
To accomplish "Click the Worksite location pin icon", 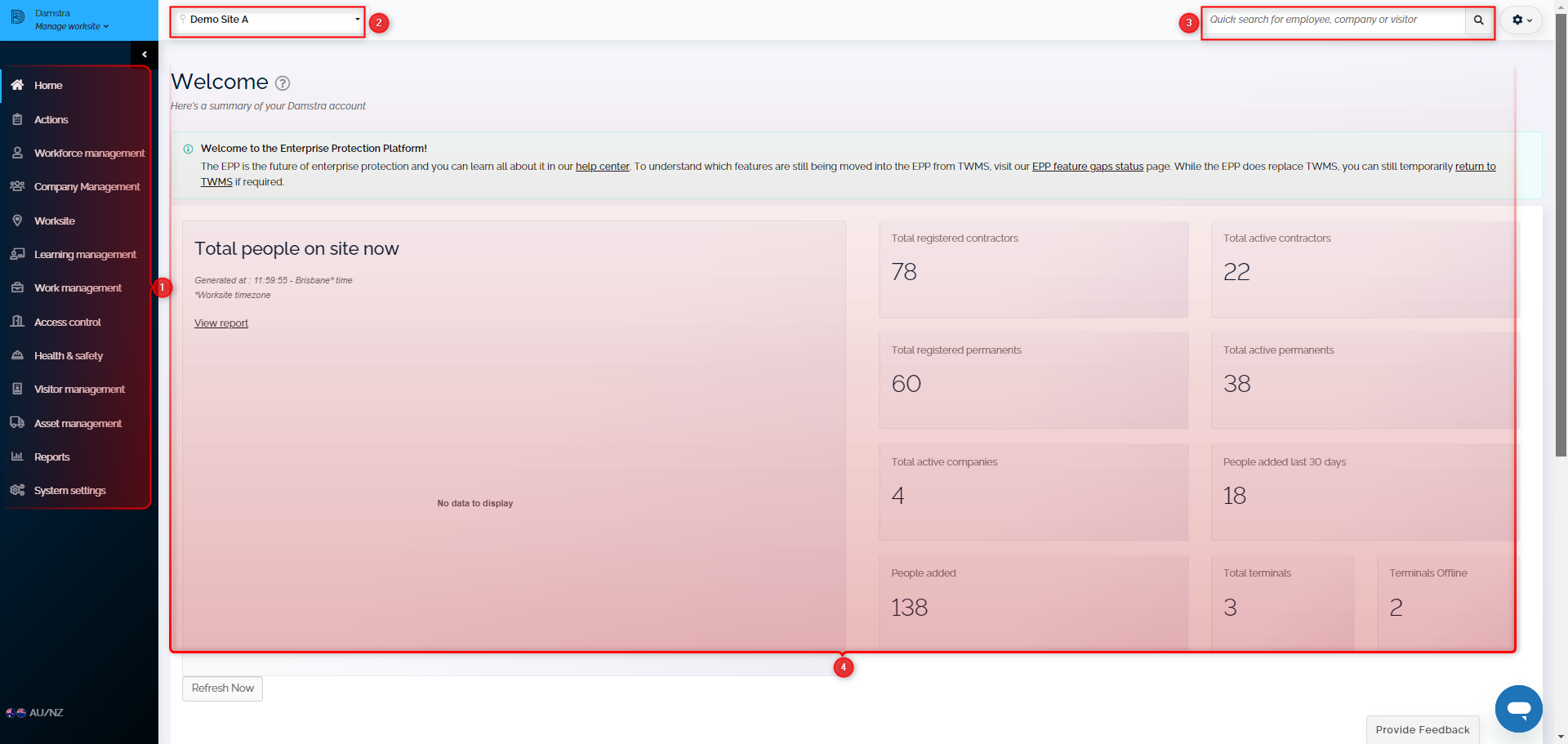I will click(x=17, y=221).
